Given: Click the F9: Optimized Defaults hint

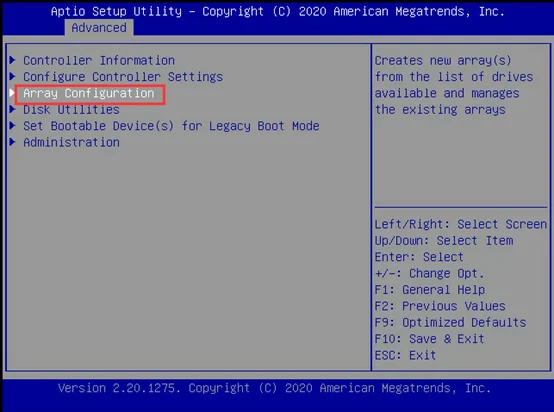Looking at the screenshot, I should [450, 323].
